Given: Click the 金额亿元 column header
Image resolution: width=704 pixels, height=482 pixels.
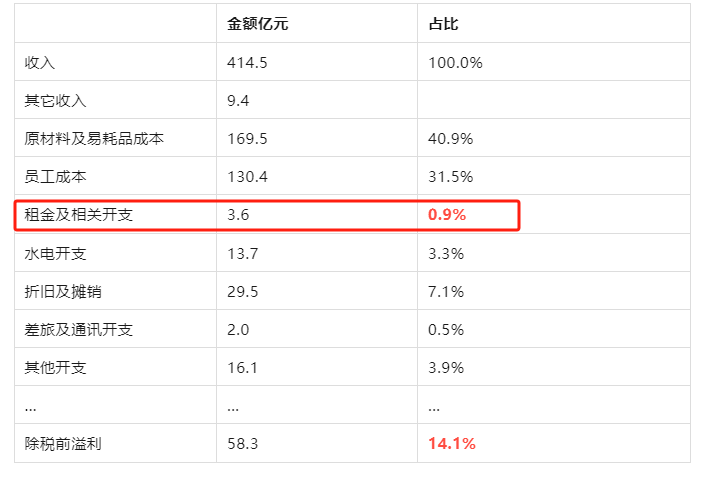Looking at the screenshot, I should point(258,23).
